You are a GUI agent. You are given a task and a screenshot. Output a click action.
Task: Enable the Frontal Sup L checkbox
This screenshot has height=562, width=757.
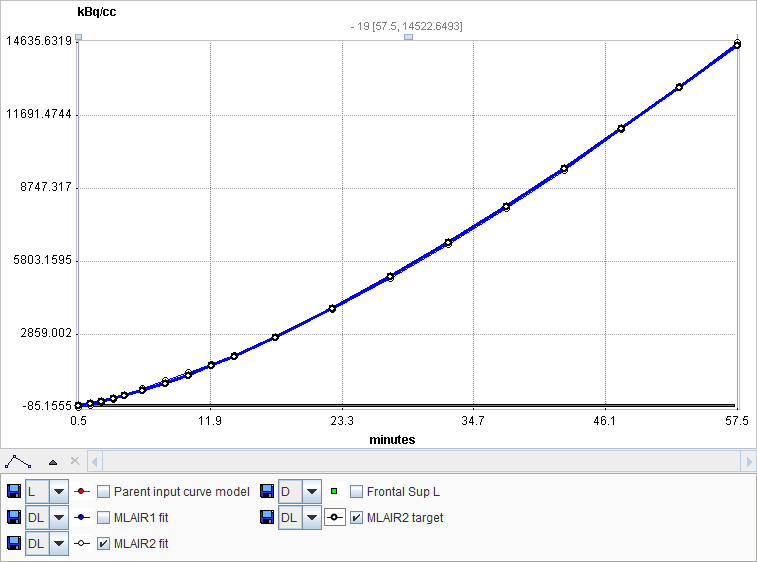[x=356, y=492]
